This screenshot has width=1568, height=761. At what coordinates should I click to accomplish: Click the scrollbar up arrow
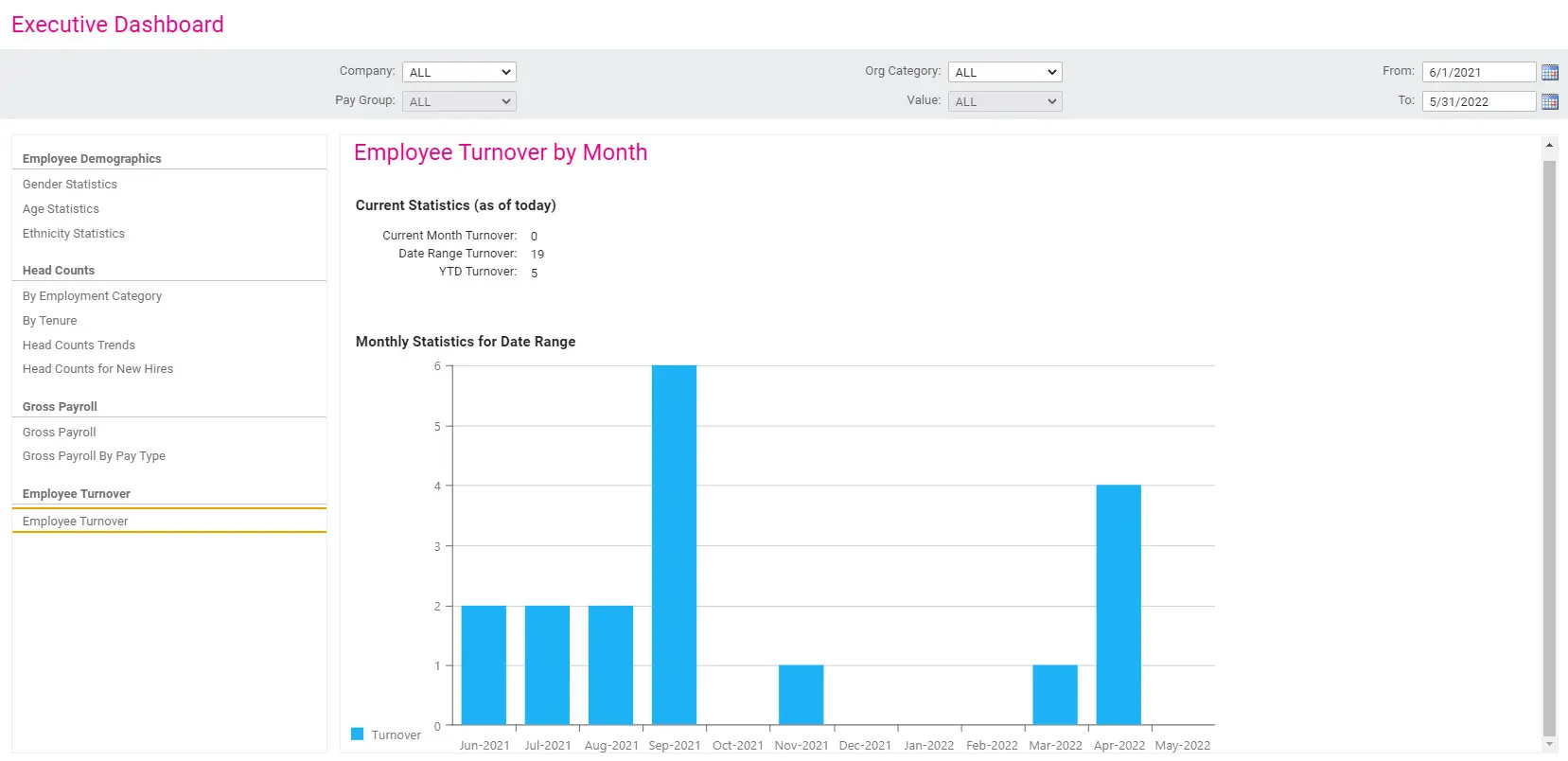click(x=1549, y=145)
